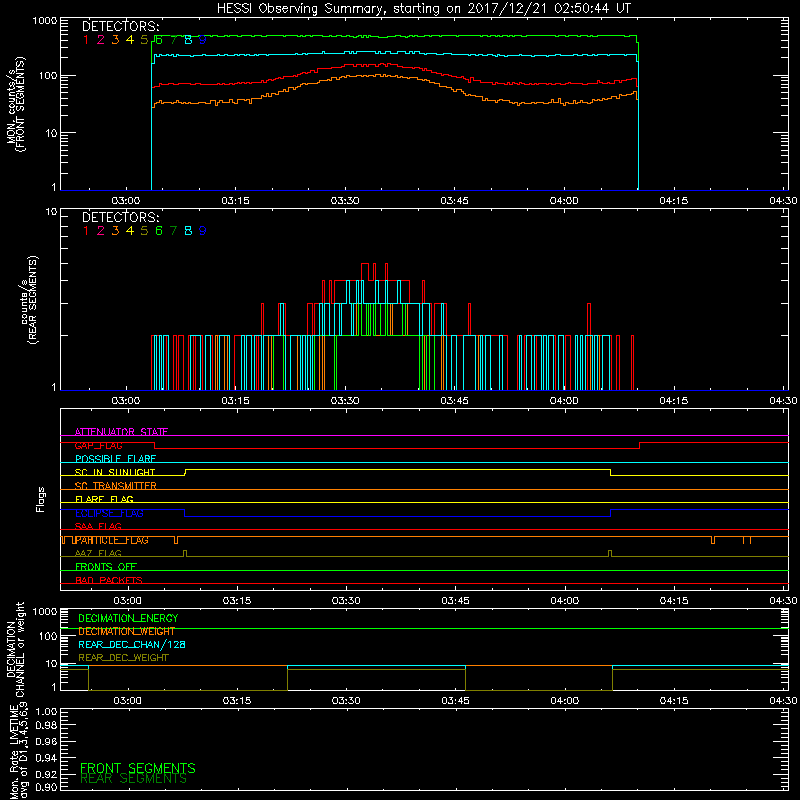Click the SAA_FLAG label
The height and width of the screenshot is (800, 800).
point(98,526)
